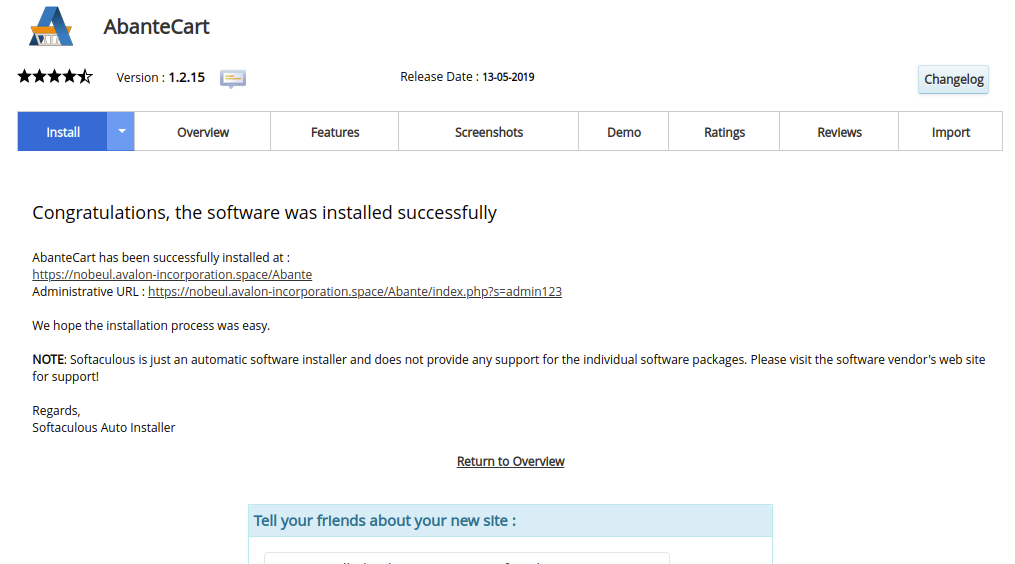This screenshot has height=564, width=1015.
Task: Open the Administrative URL link
Action: click(355, 291)
